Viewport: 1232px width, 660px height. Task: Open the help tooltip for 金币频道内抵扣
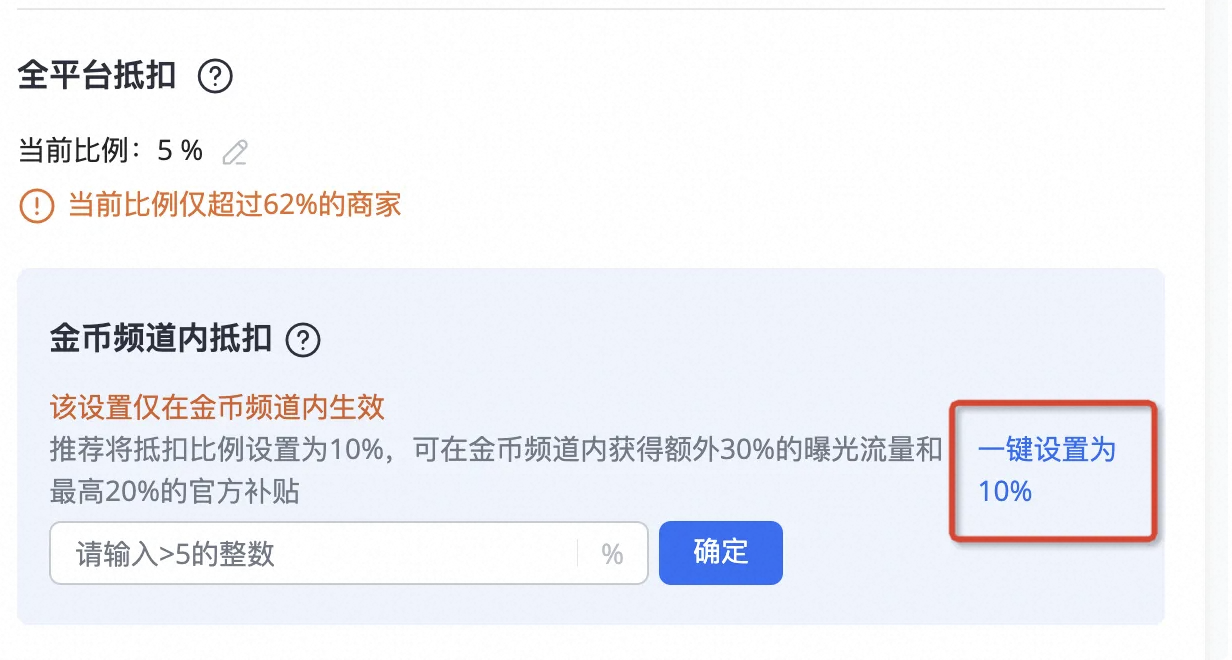[303, 341]
